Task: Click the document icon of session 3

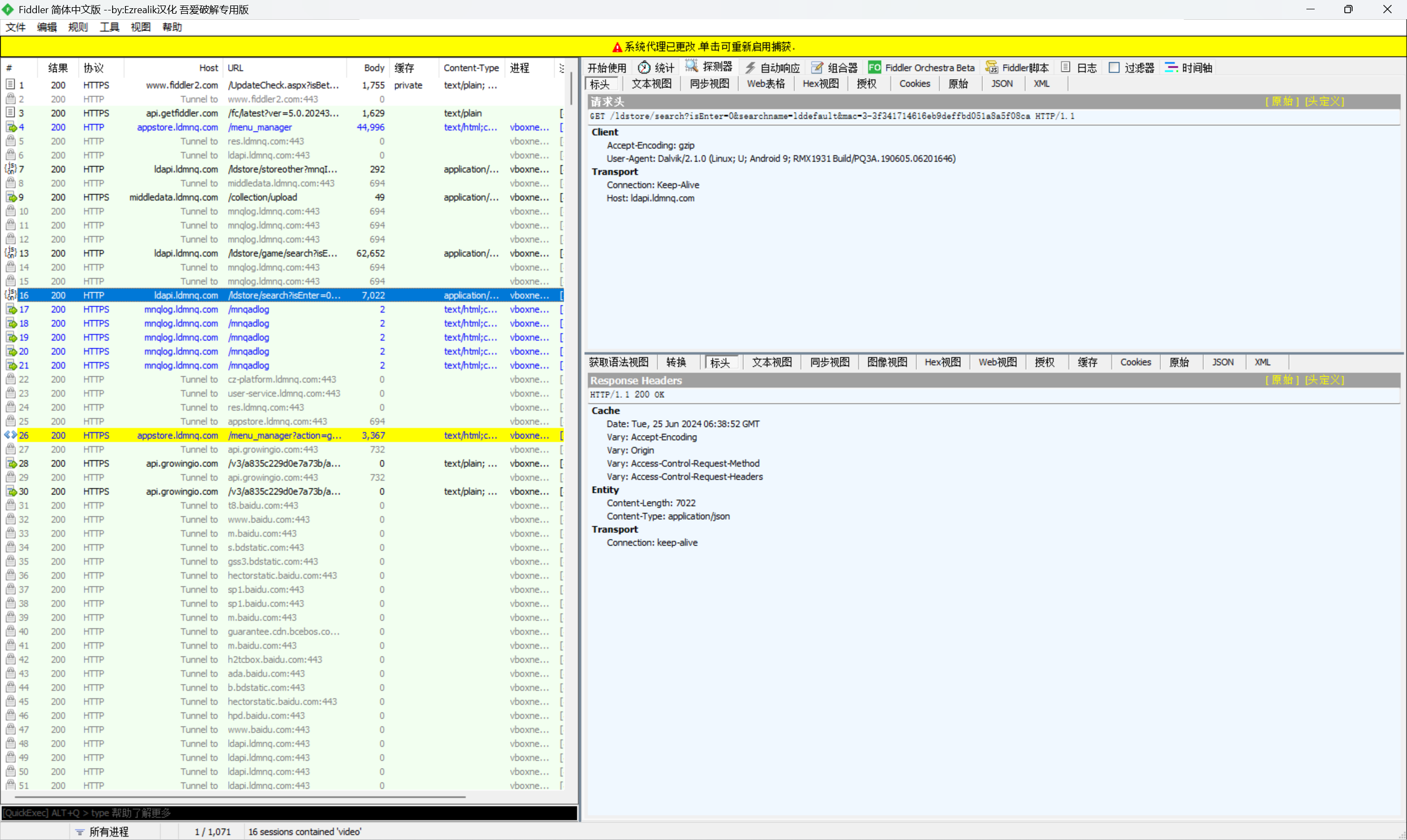Action: (x=10, y=113)
